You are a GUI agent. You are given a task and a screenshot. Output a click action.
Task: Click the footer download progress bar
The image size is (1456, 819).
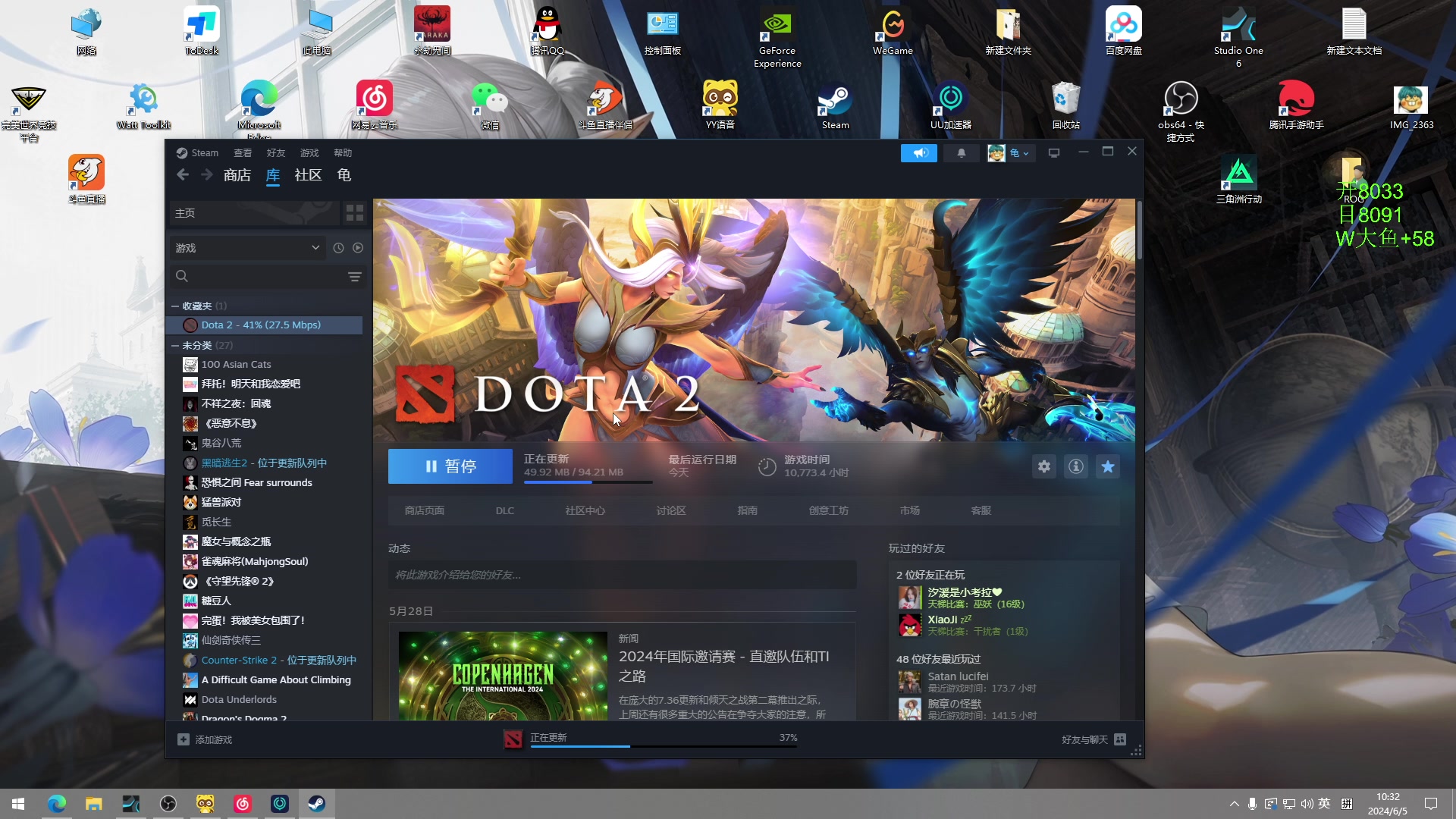click(x=664, y=746)
